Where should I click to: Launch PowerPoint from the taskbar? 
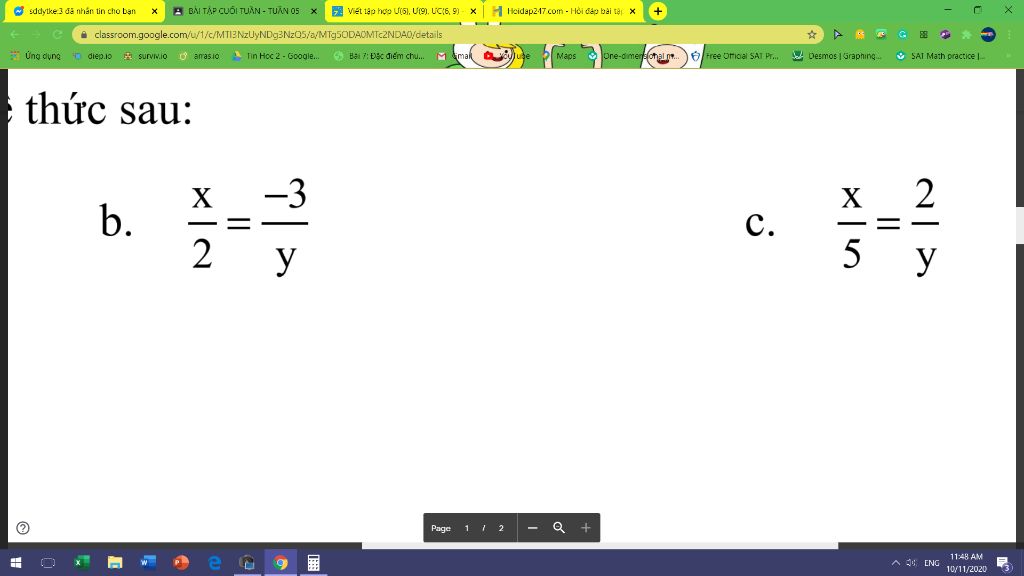(181, 562)
